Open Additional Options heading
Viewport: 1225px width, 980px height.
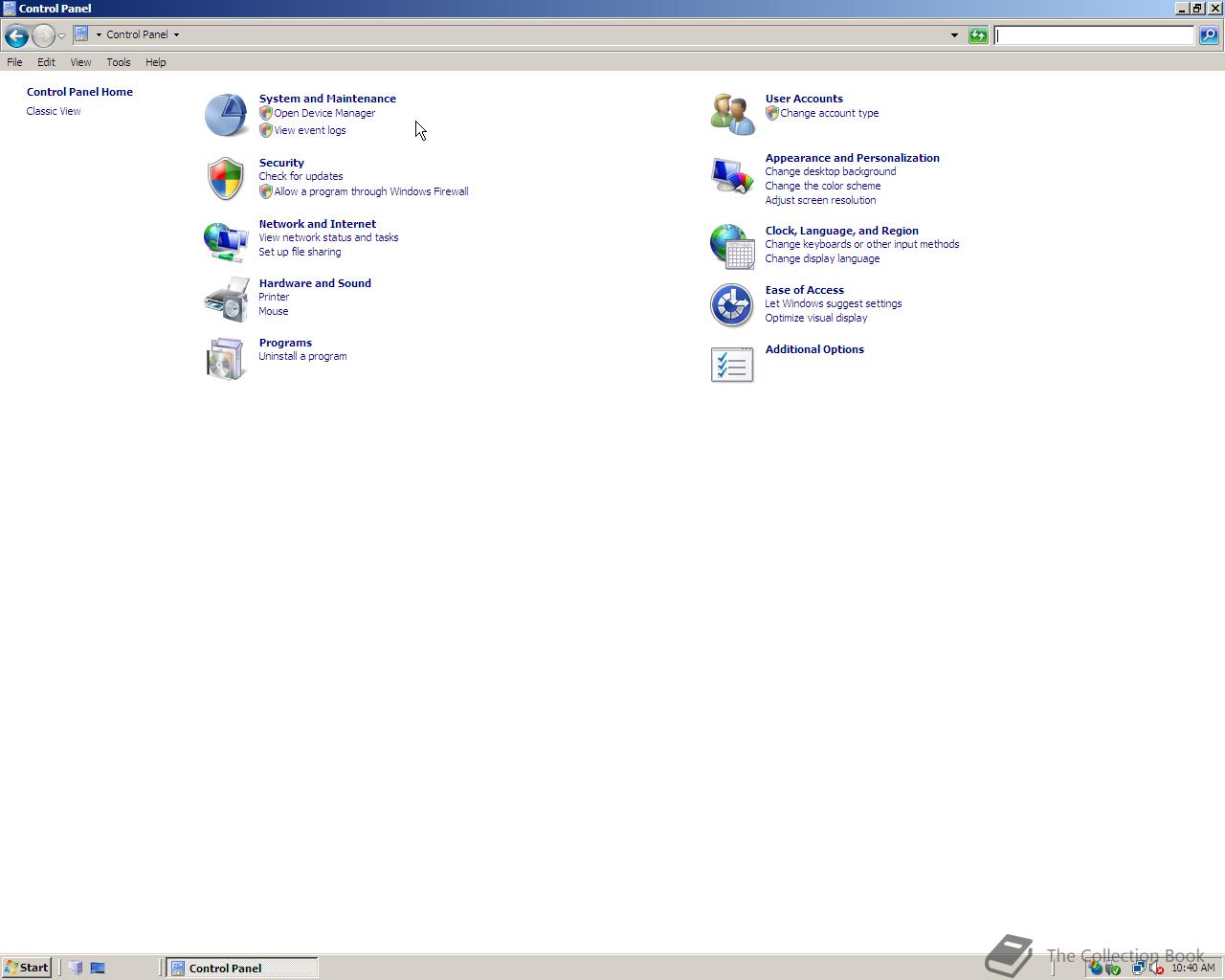click(x=814, y=349)
